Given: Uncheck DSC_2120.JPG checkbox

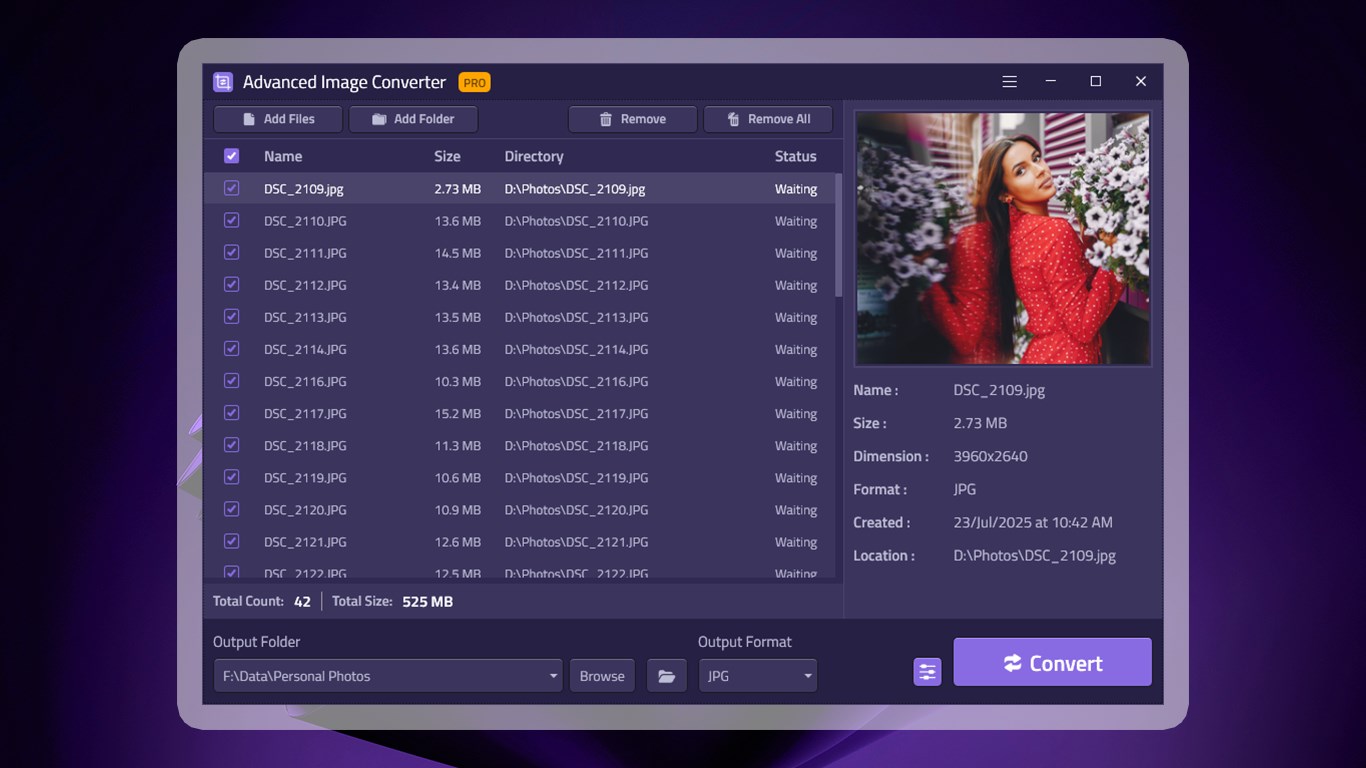Looking at the screenshot, I should (231, 509).
